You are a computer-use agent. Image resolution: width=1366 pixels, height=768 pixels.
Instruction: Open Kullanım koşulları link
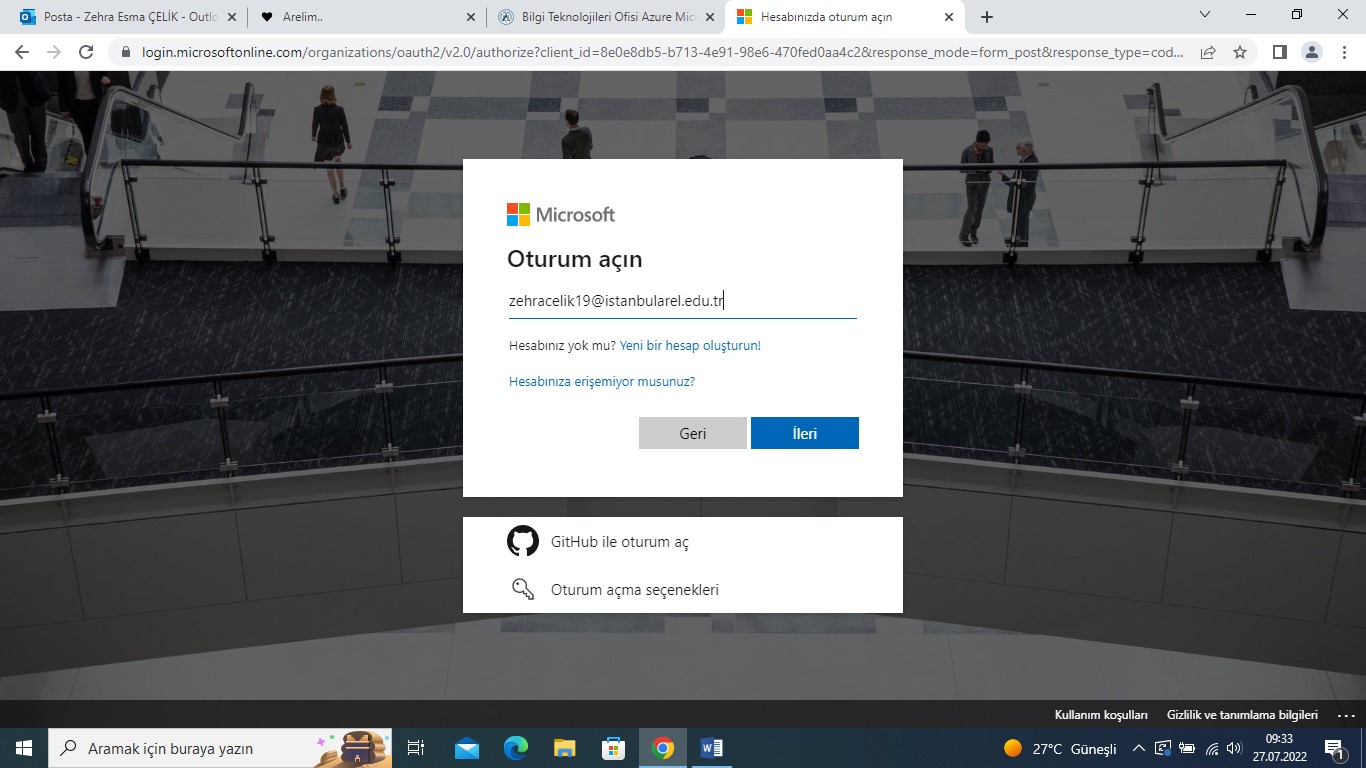1101,715
